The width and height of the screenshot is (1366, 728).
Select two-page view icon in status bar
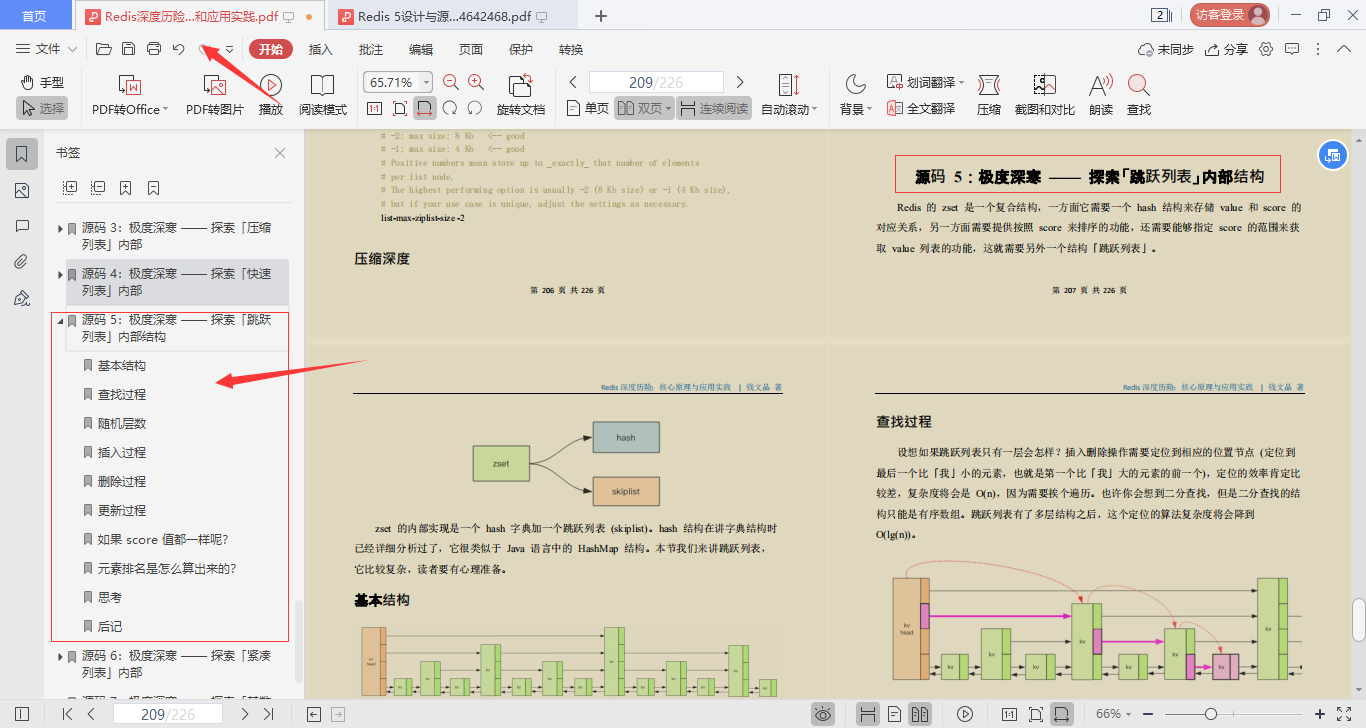tap(920, 714)
